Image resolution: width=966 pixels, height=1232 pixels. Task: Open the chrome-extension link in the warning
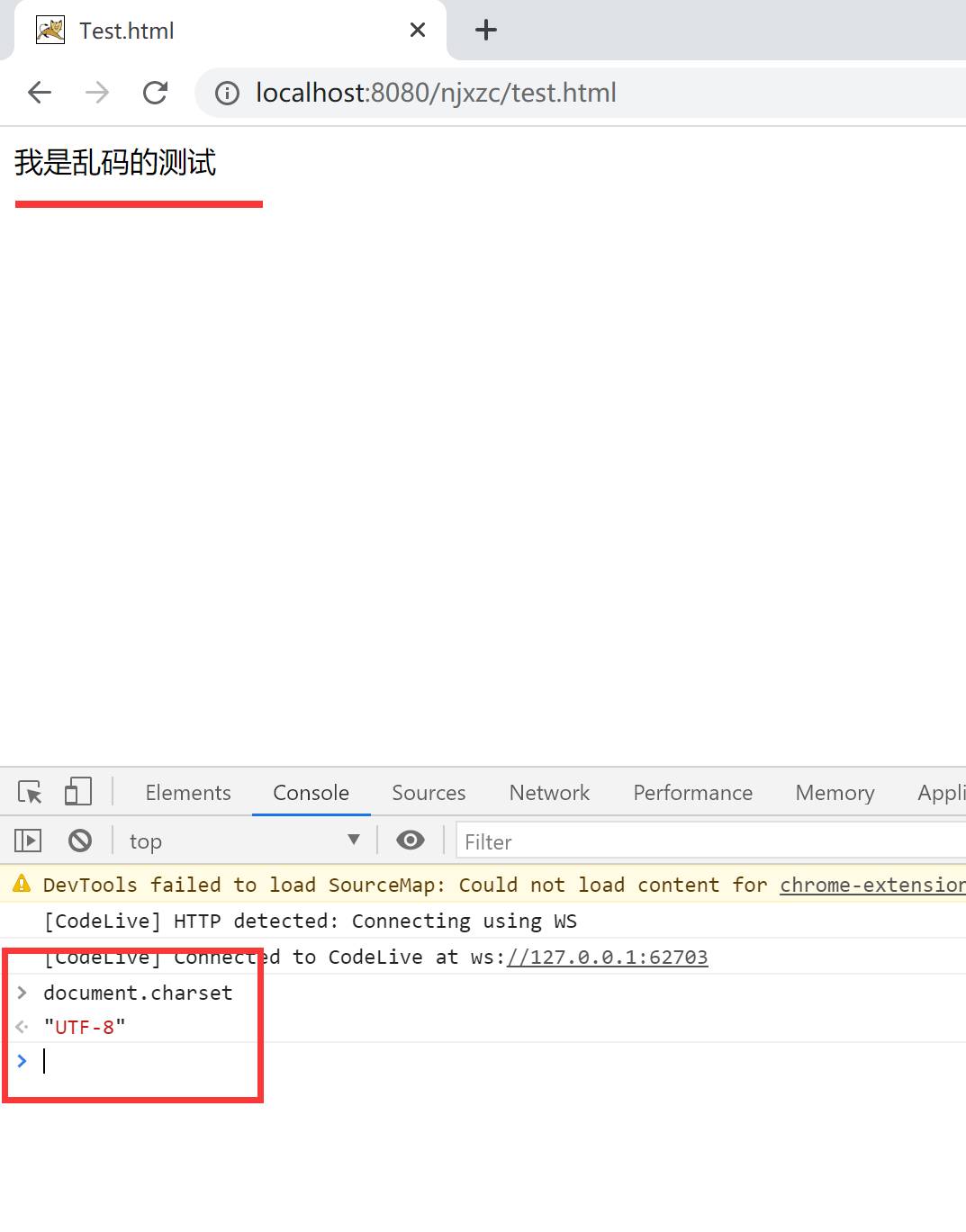pos(872,885)
